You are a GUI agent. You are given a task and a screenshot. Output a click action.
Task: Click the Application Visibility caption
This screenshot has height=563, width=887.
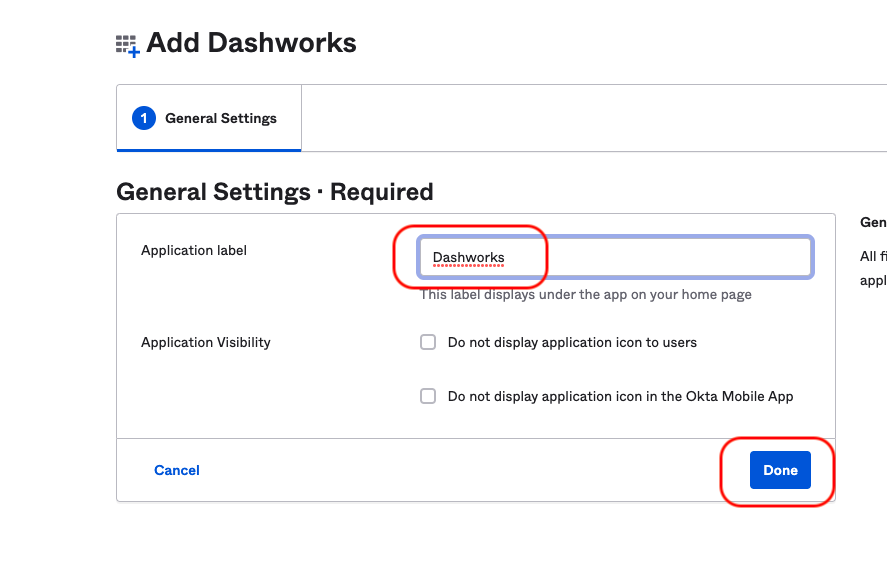coord(206,342)
